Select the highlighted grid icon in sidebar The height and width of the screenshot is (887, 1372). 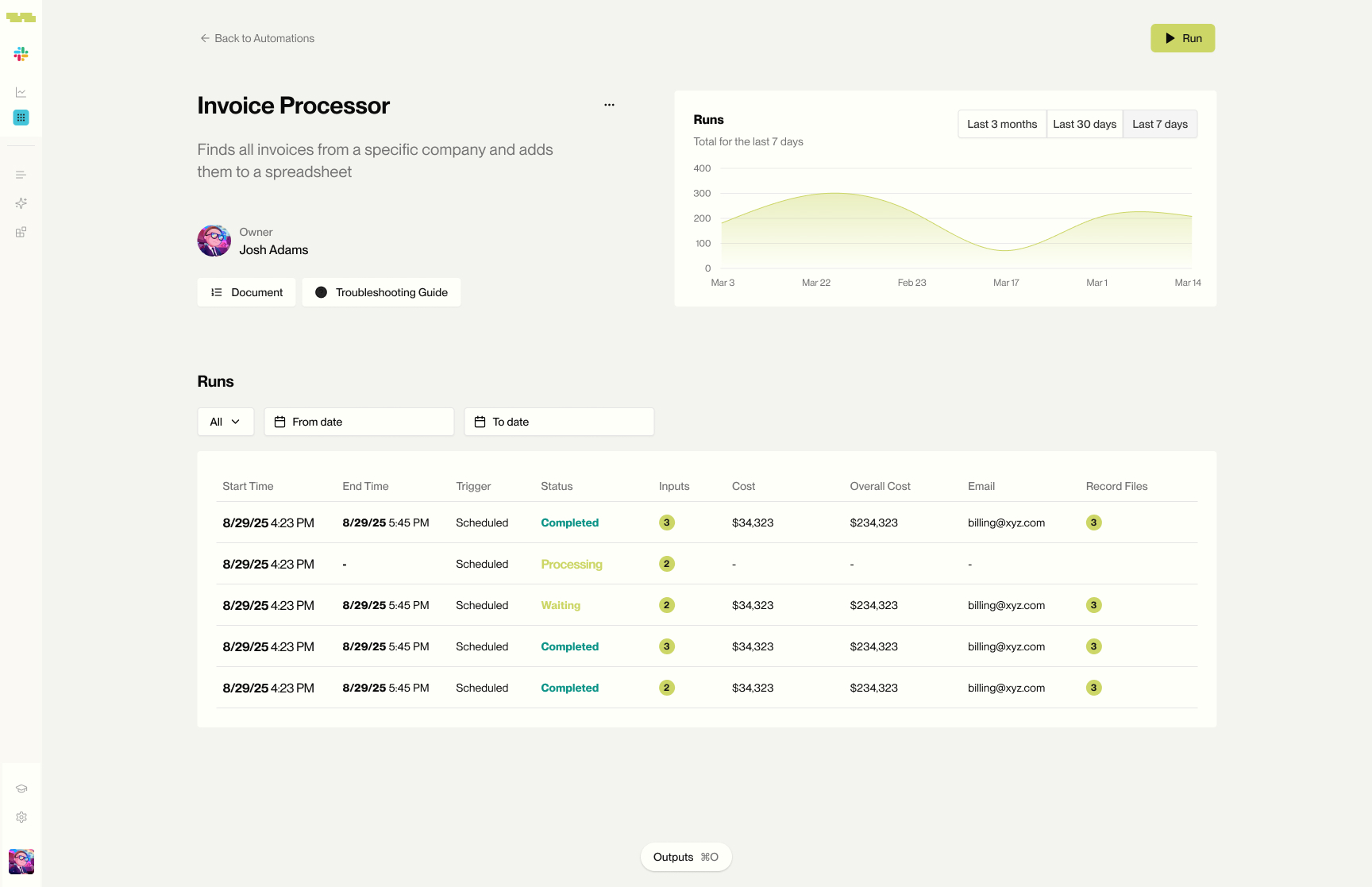(x=21, y=118)
